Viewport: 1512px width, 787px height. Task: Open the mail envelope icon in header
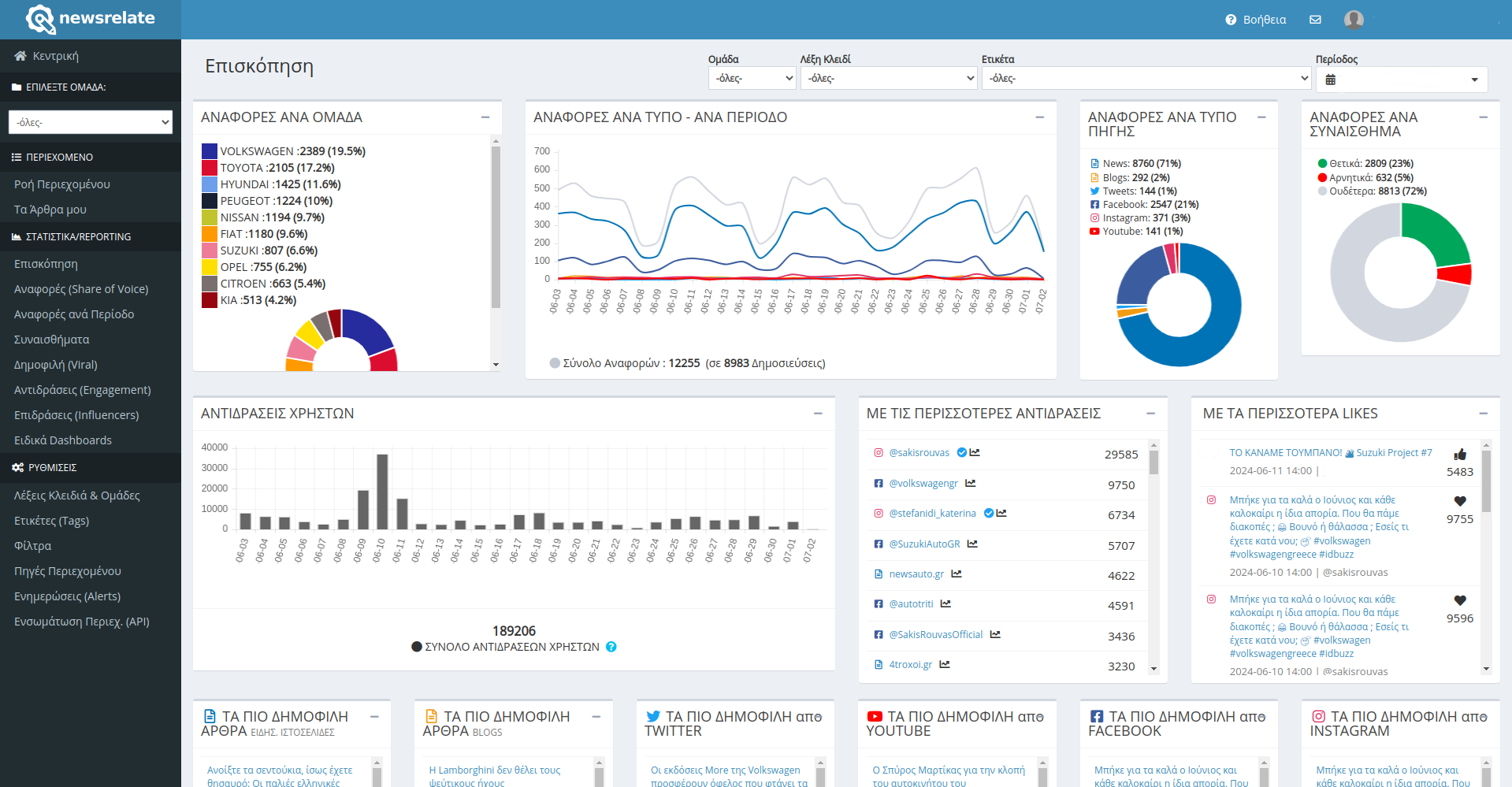1315,20
